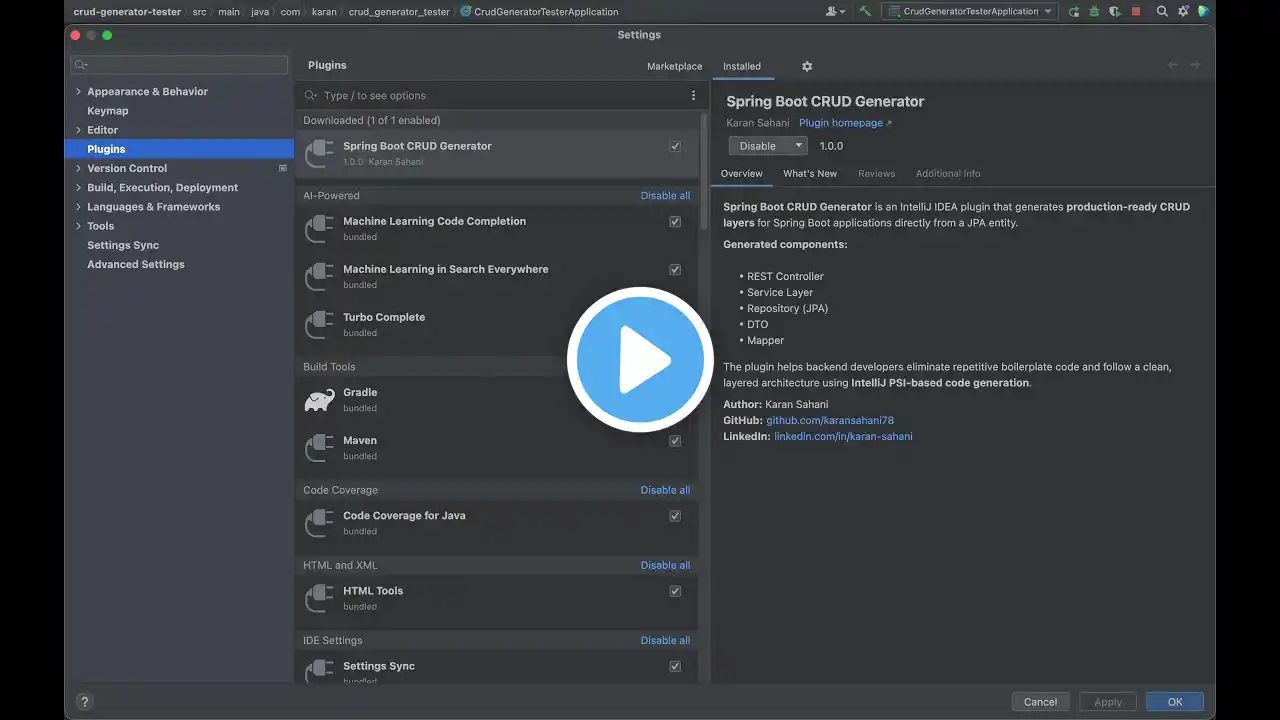Expand the Appearance & Behavior tree node
This screenshot has height=720, width=1280.
[x=79, y=92]
